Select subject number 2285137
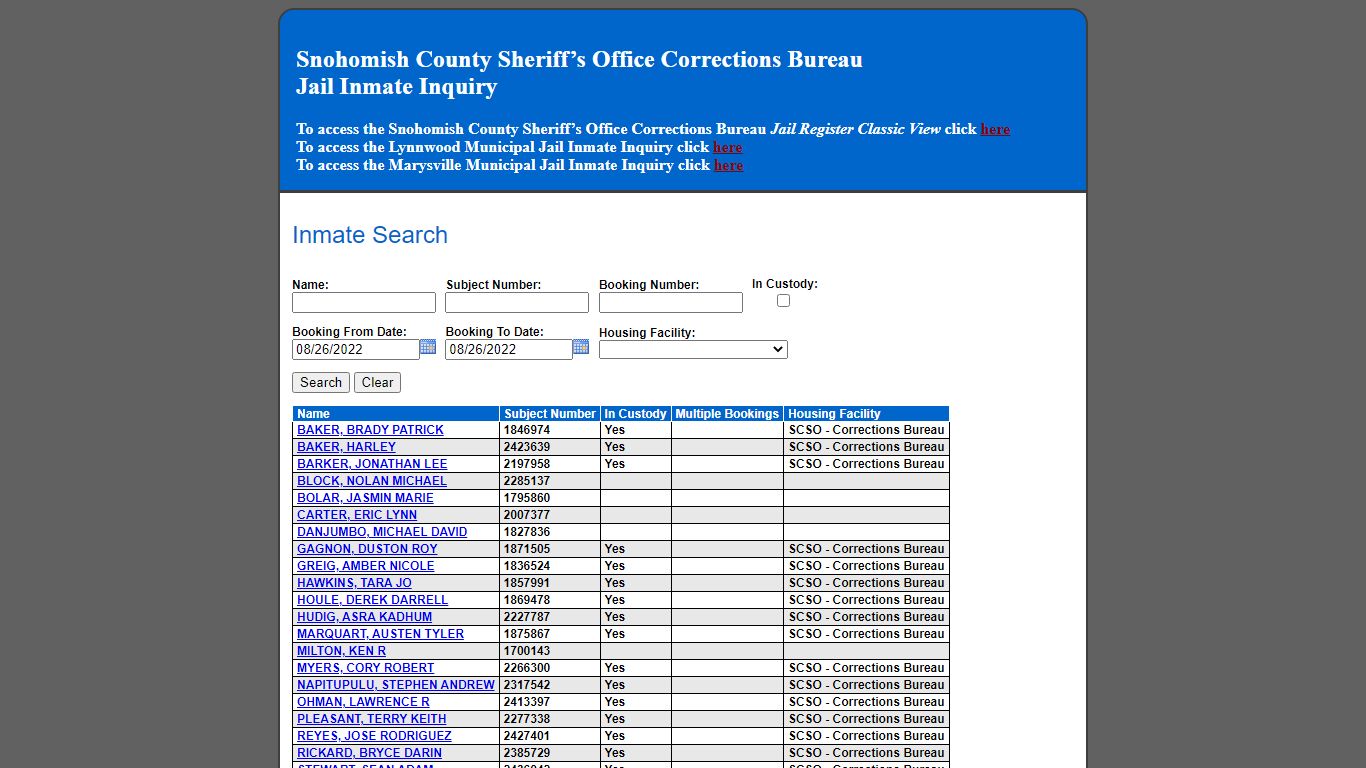The width and height of the screenshot is (1366, 768). pos(527,481)
